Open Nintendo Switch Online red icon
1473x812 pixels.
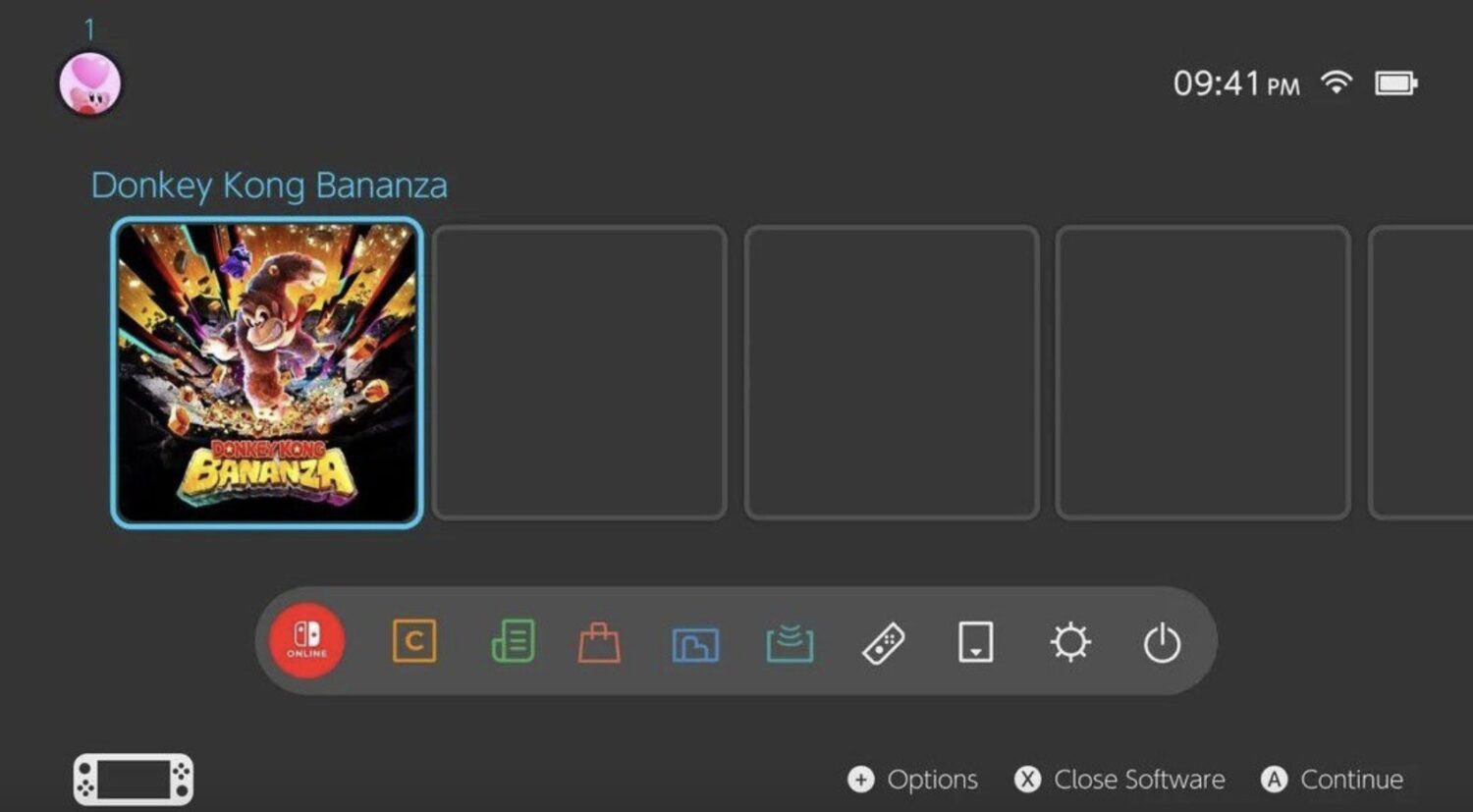pos(306,641)
